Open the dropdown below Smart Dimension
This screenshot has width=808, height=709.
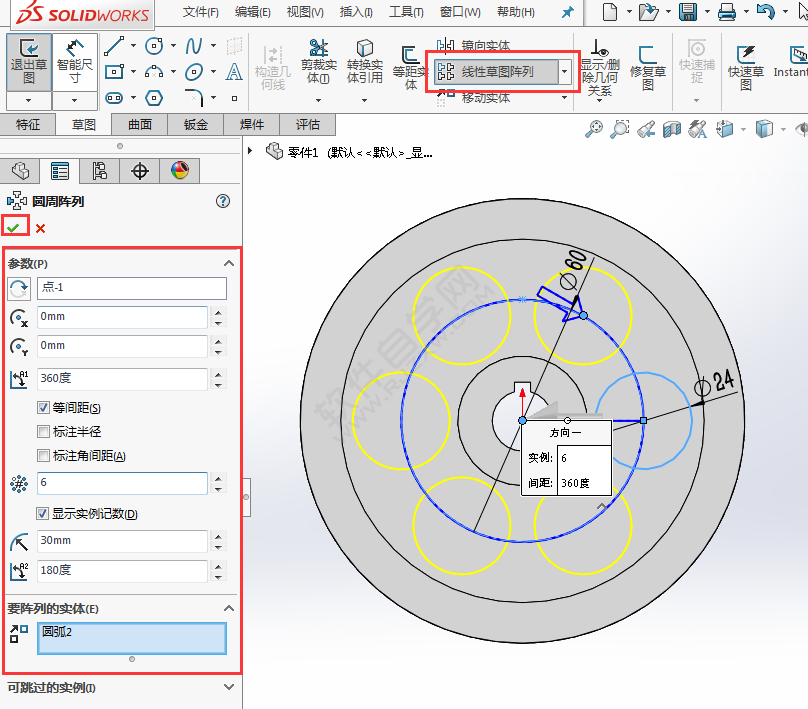pos(75,100)
